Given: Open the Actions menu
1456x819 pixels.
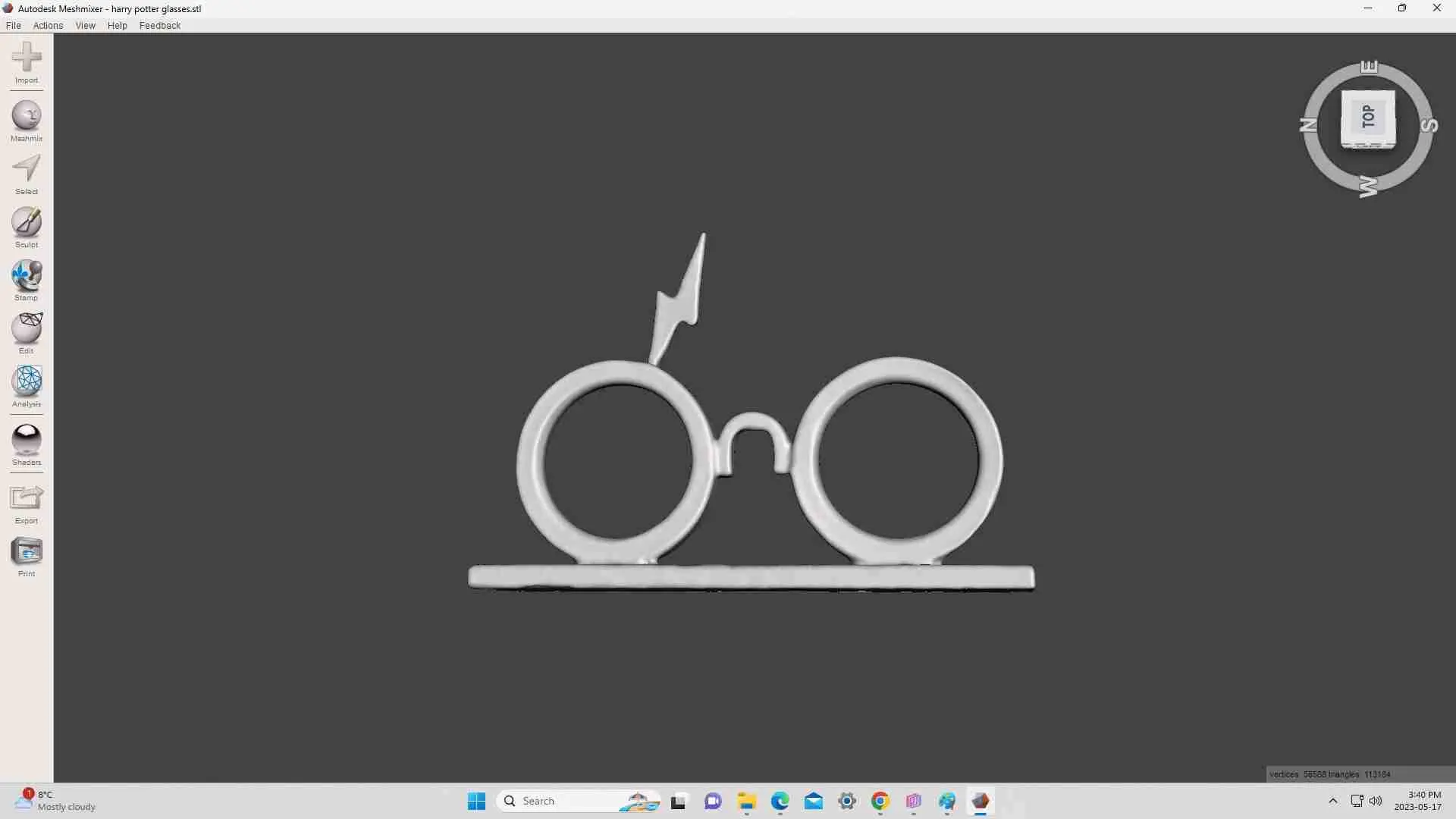Looking at the screenshot, I should click(x=48, y=25).
